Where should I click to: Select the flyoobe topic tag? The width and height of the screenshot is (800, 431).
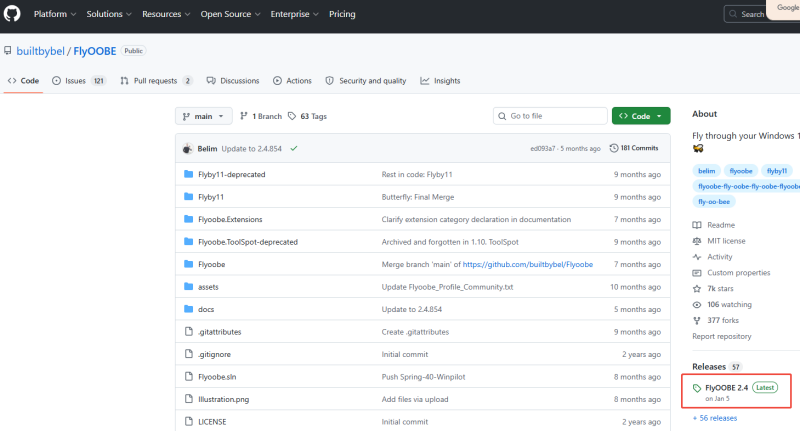740,171
